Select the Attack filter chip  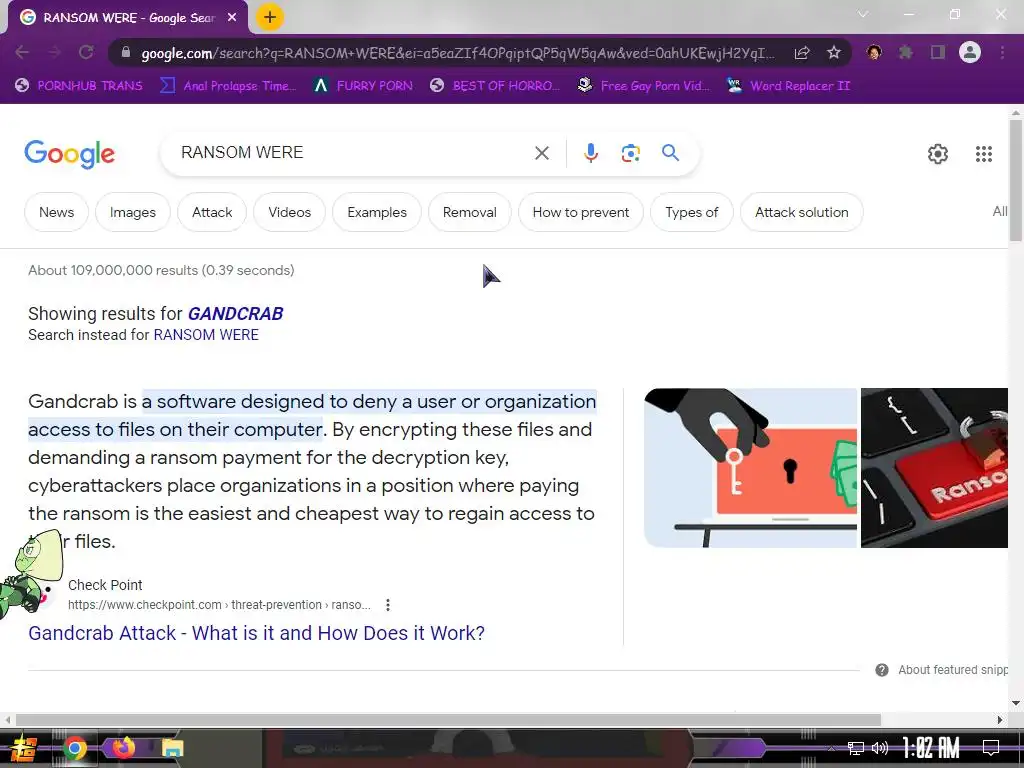(x=212, y=212)
